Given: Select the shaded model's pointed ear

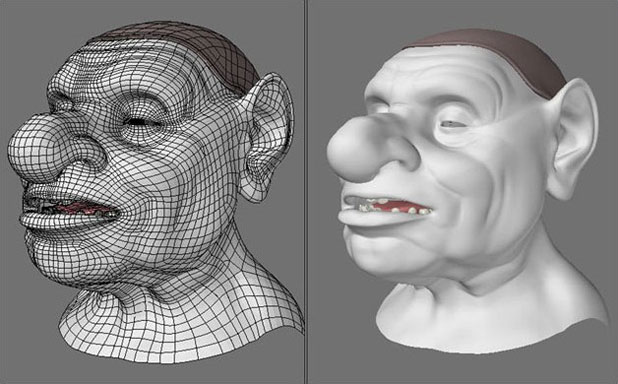Looking at the screenshot, I should [572, 138].
